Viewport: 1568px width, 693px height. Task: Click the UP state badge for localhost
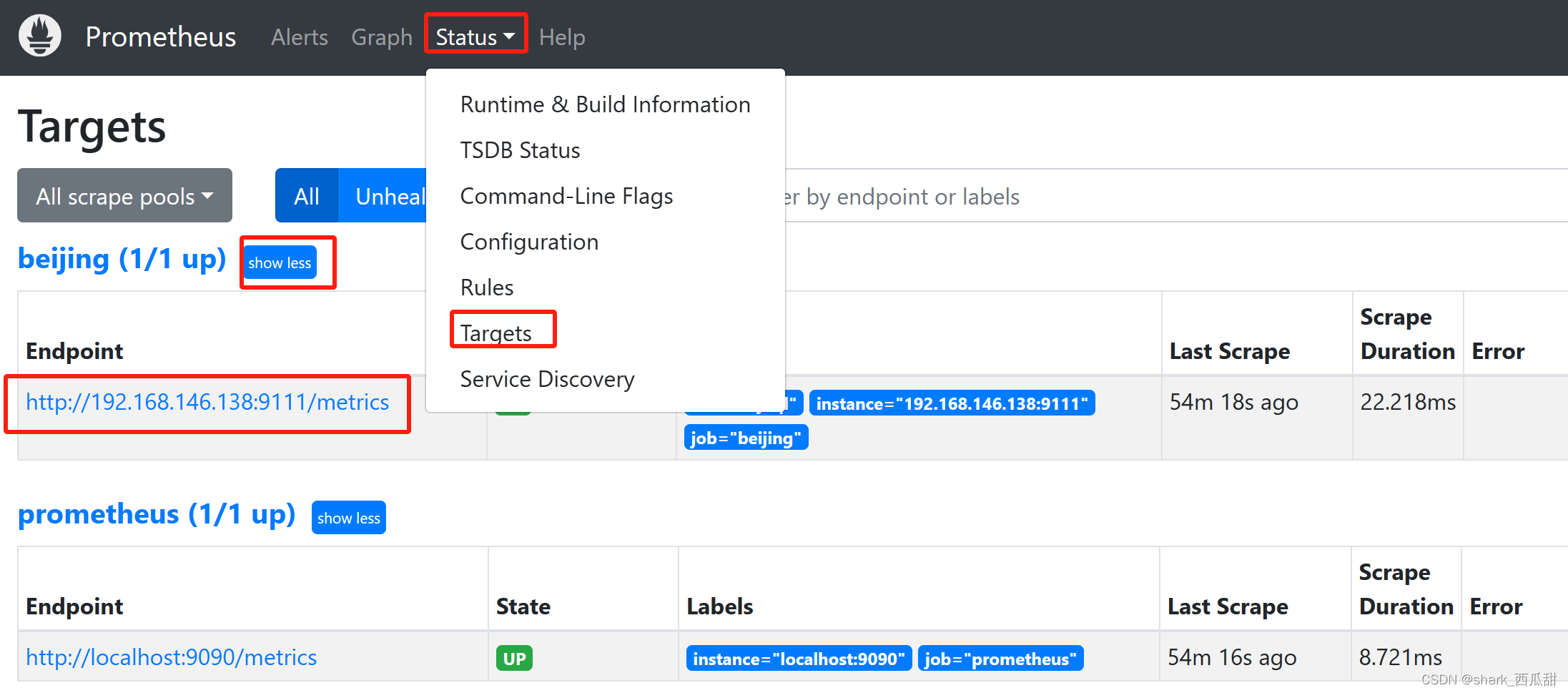pos(514,659)
